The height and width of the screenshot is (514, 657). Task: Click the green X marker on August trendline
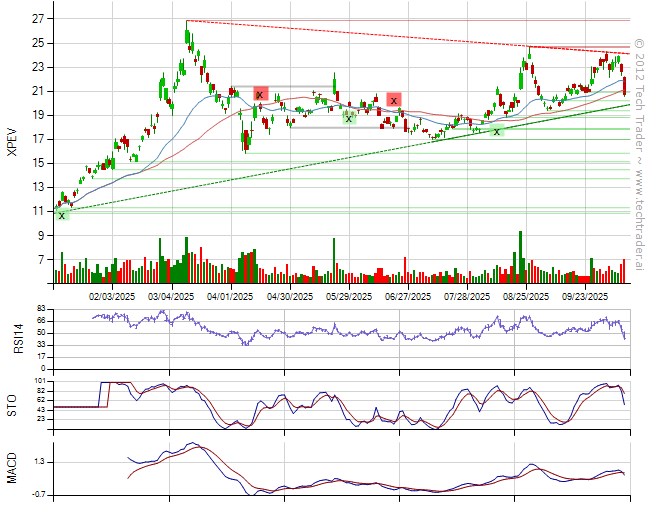pos(497,132)
